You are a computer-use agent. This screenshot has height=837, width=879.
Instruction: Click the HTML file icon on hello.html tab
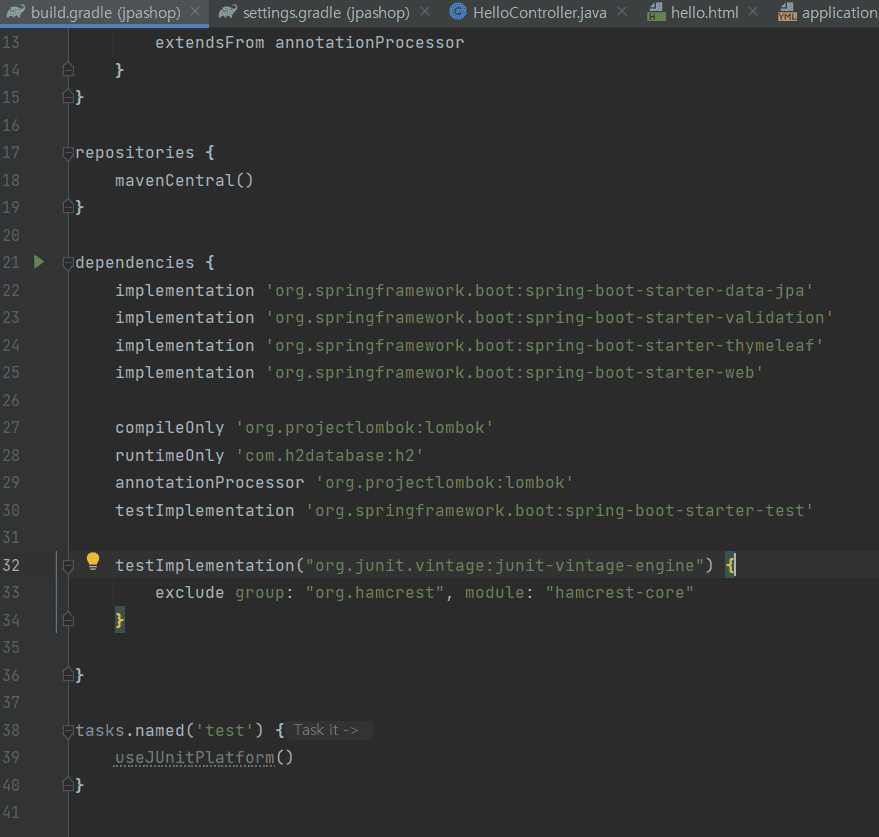656,11
